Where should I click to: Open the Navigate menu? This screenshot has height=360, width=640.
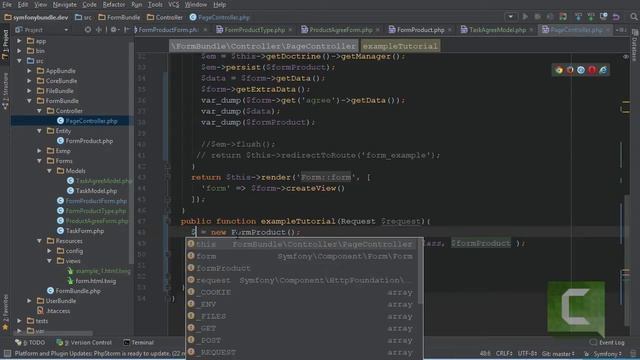64,4
